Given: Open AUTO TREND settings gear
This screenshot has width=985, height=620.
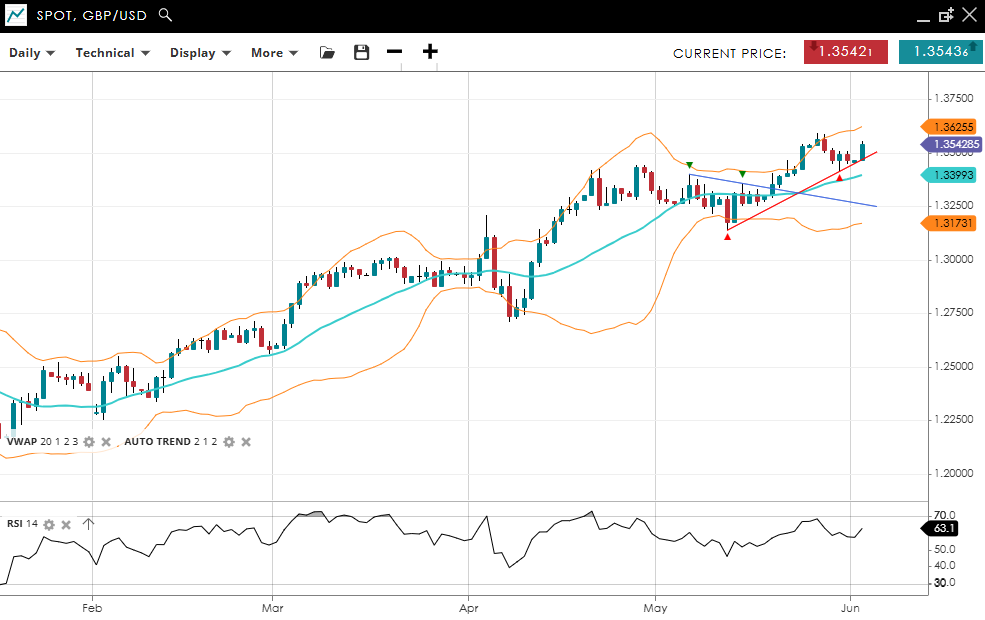Looking at the screenshot, I should [x=229, y=442].
